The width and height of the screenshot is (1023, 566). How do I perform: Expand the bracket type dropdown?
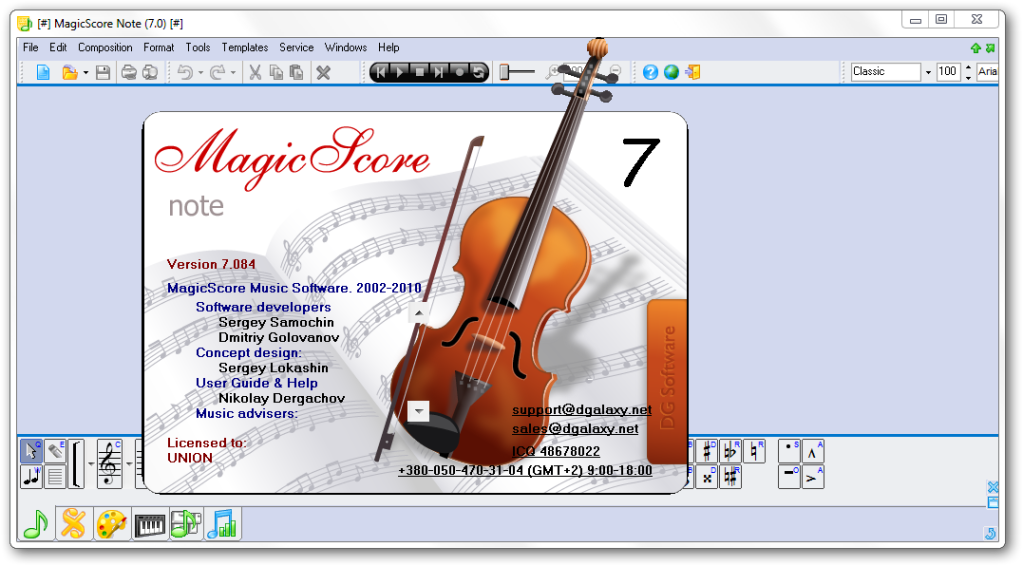(x=91, y=464)
